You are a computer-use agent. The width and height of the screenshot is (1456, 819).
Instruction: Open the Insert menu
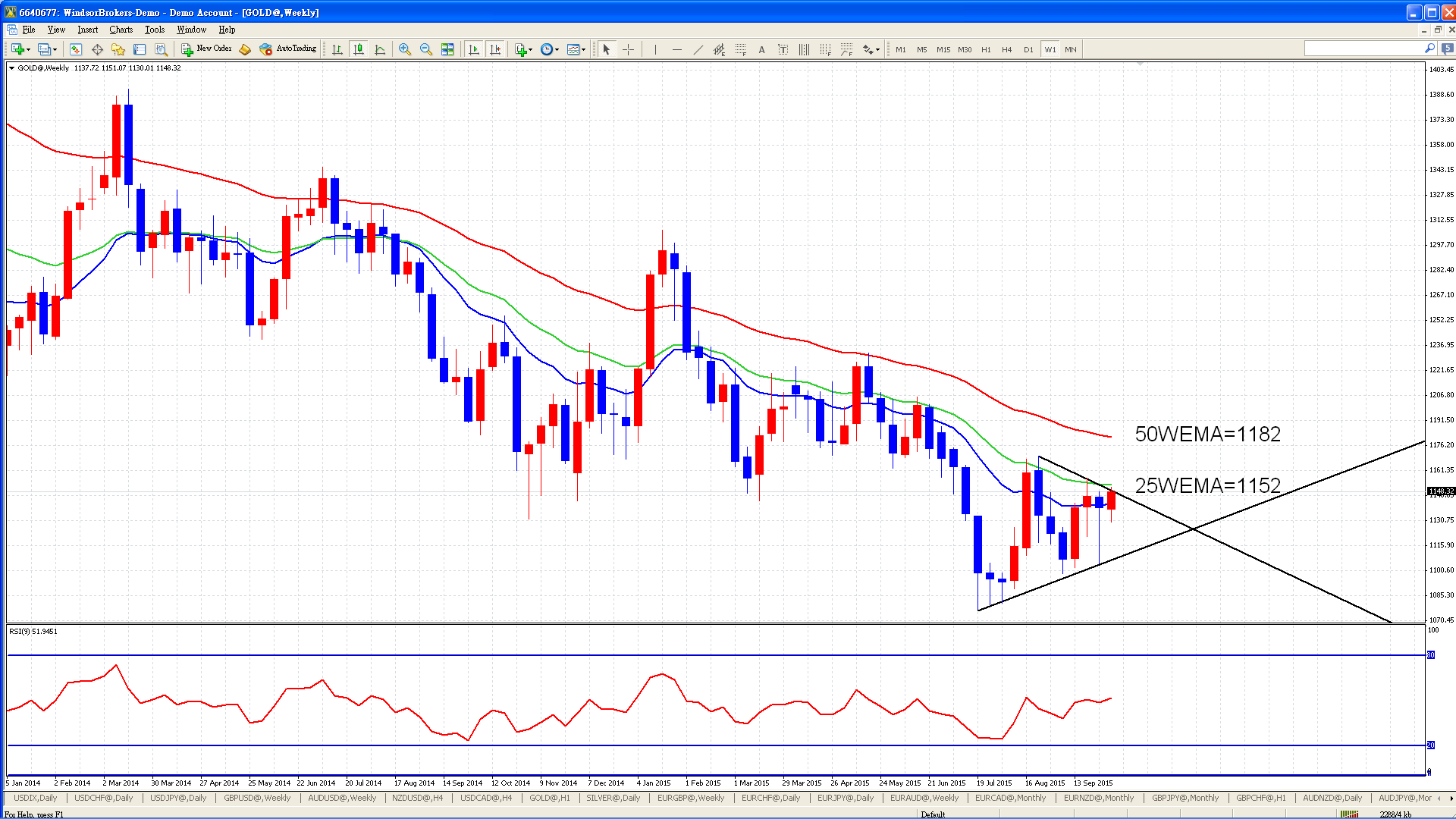(87, 30)
